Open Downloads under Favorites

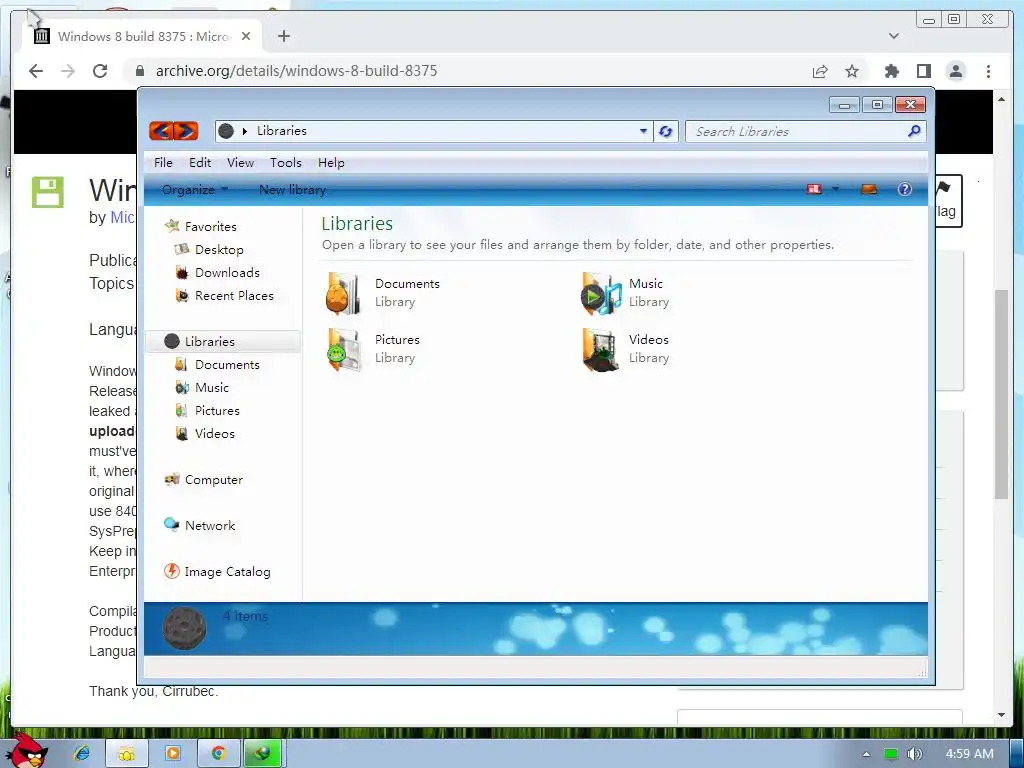tap(218, 272)
